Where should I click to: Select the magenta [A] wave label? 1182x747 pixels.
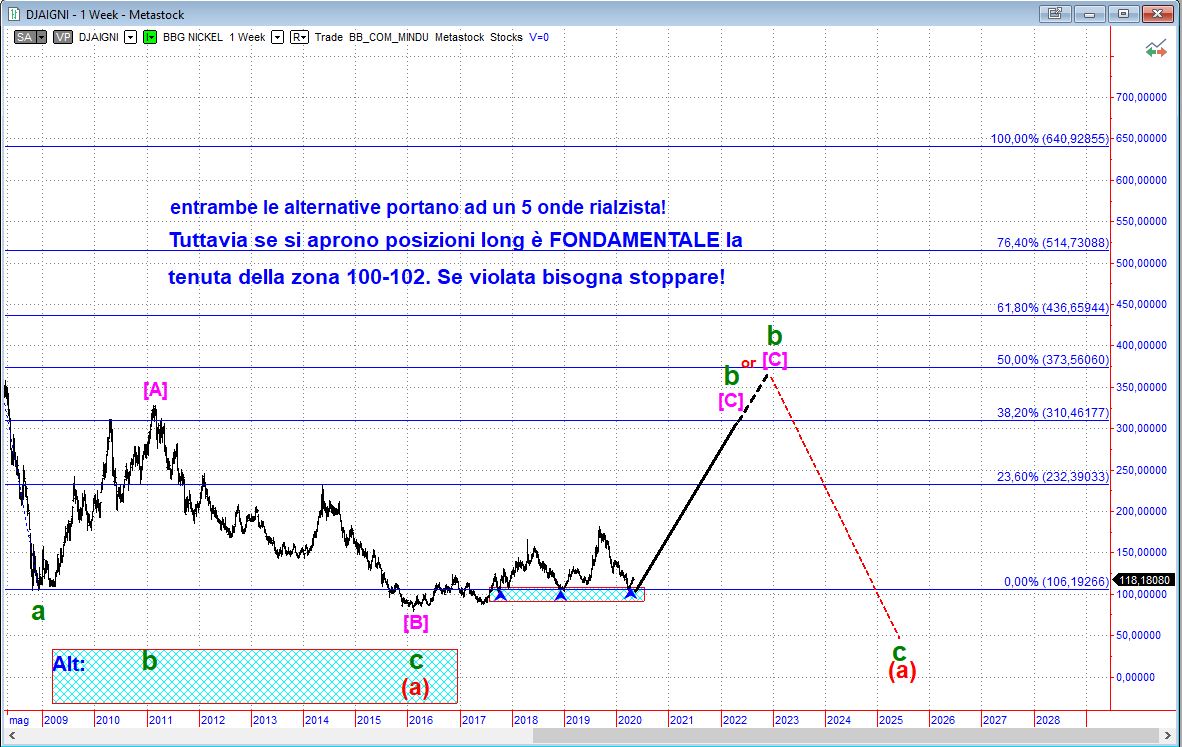pyautogui.click(x=155, y=390)
